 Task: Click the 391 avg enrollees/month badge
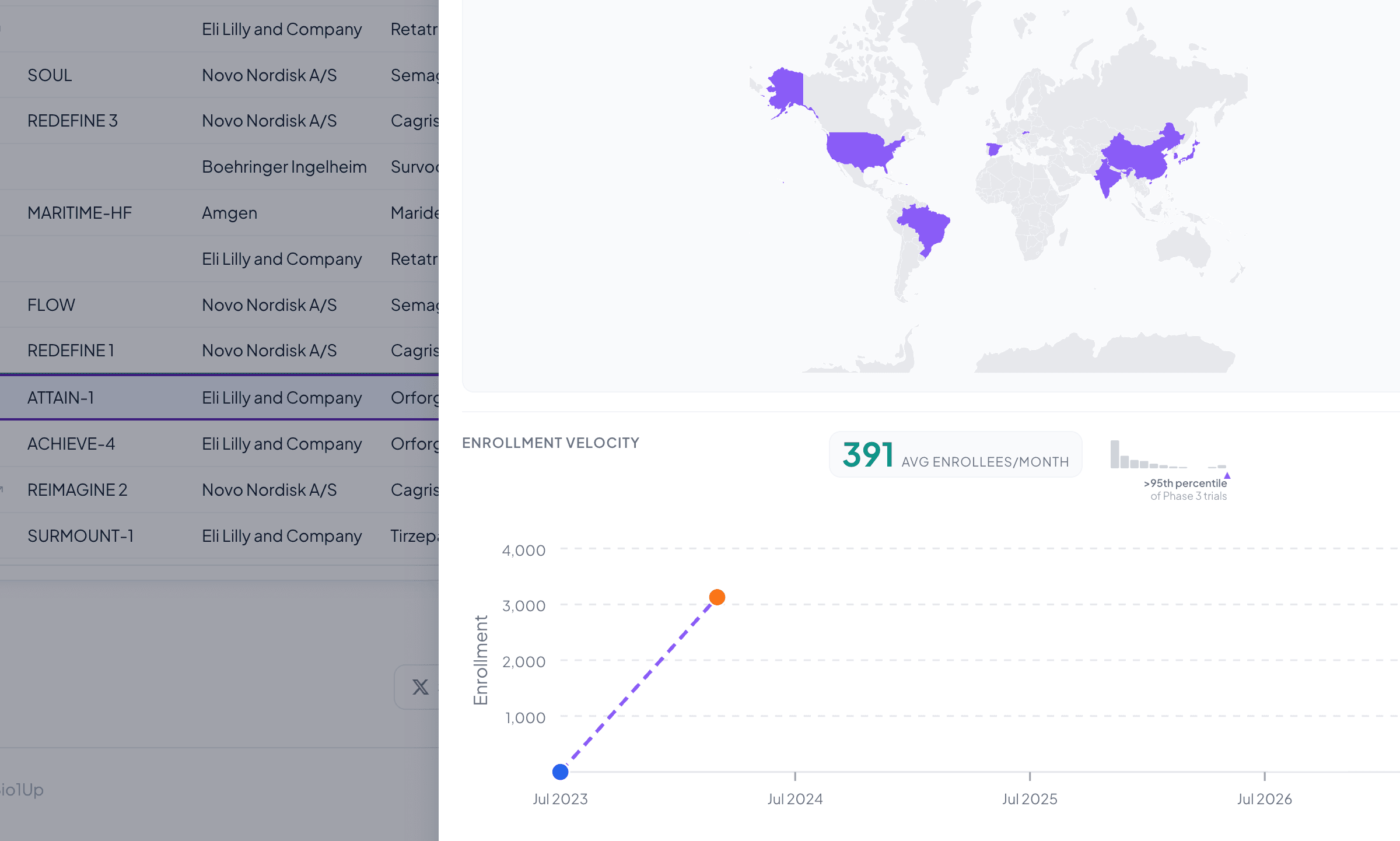(955, 455)
